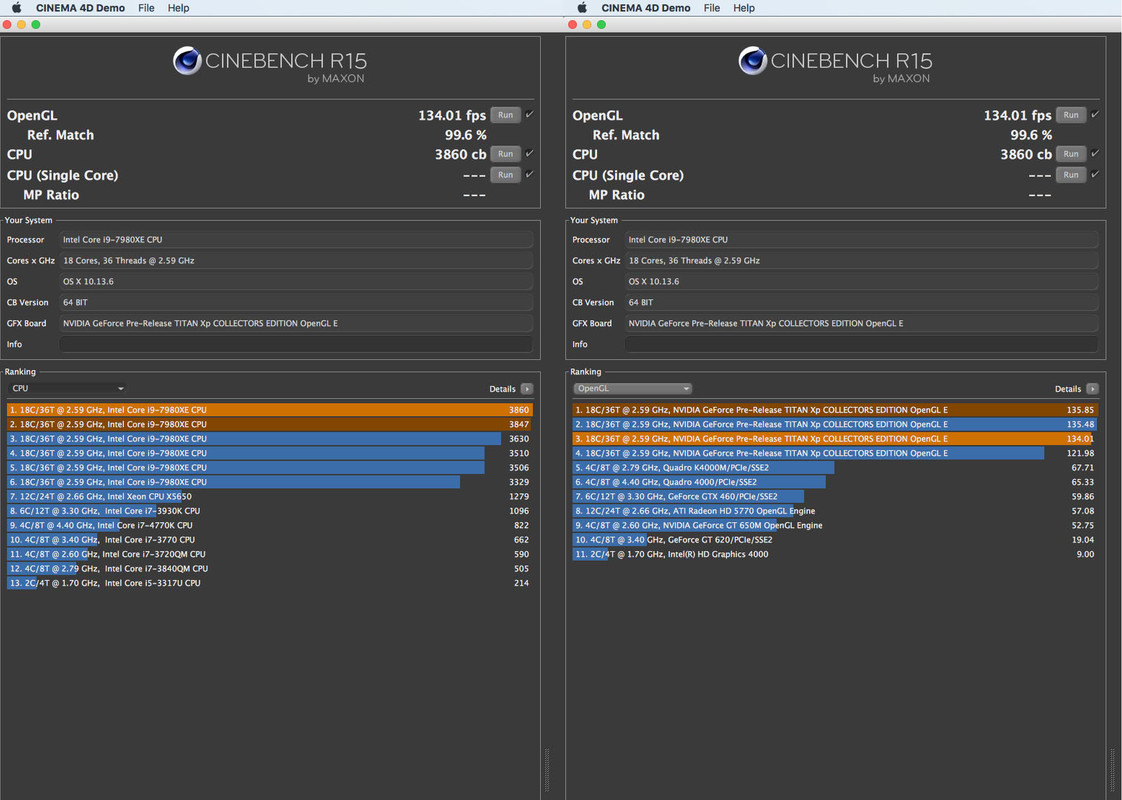This screenshot has height=800, width=1122.
Task: Run OpenGL test in left window
Action: tap(505, 115)
